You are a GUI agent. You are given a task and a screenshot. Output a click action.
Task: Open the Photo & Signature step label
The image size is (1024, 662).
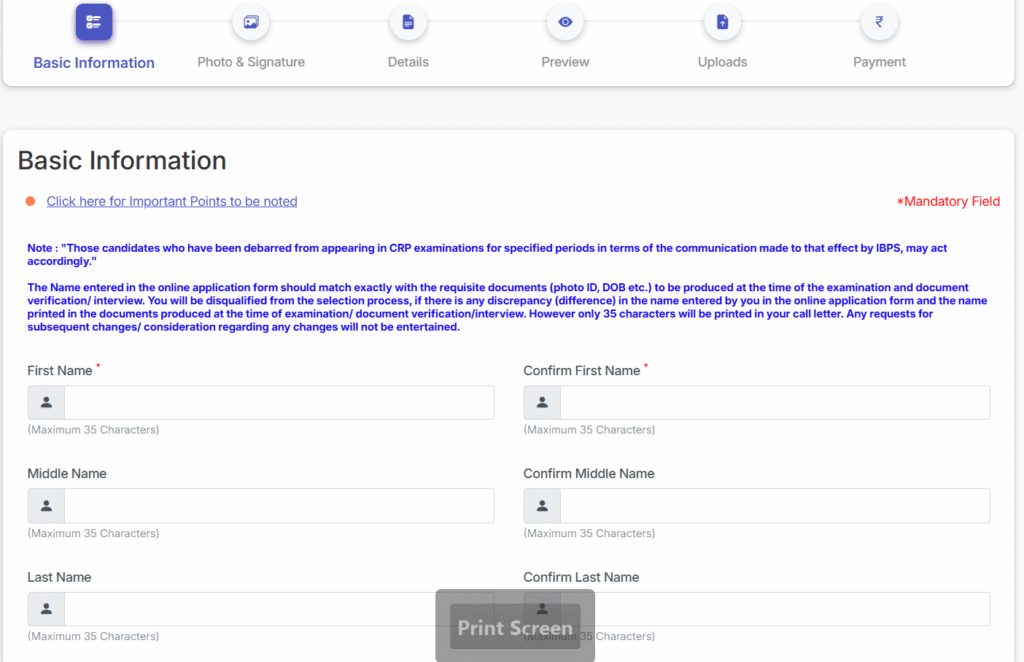[x=251, y=62]
